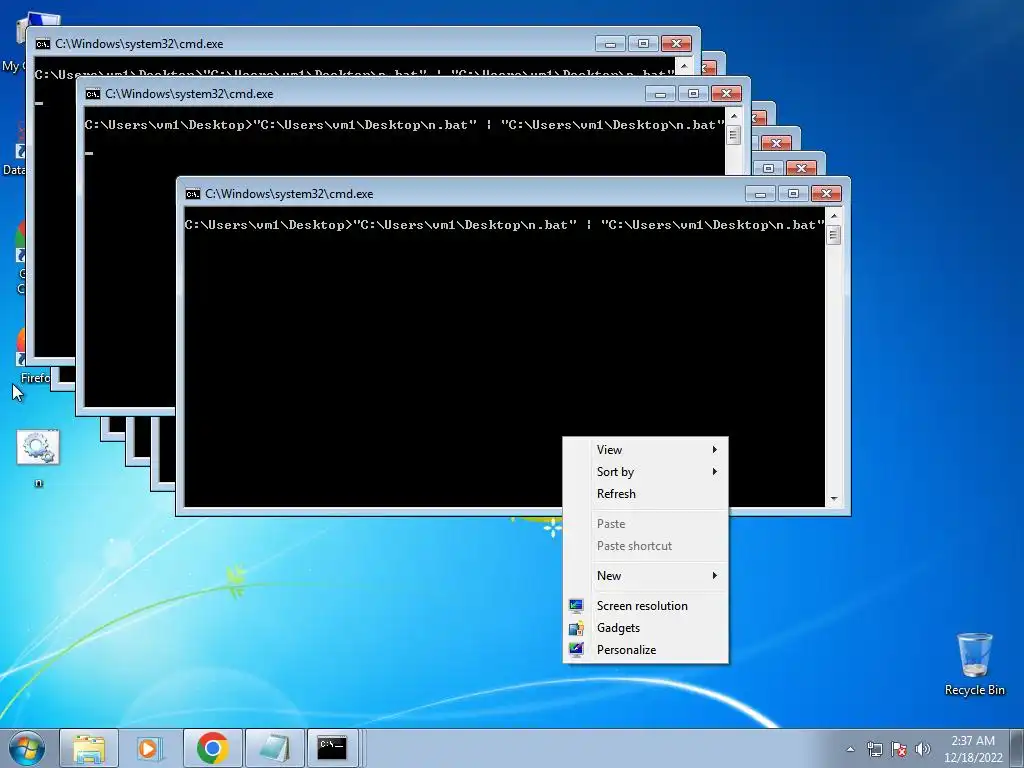Open the Notepad taskbar icon
The height and width of the screenshot is (768, 1024).
274,748
